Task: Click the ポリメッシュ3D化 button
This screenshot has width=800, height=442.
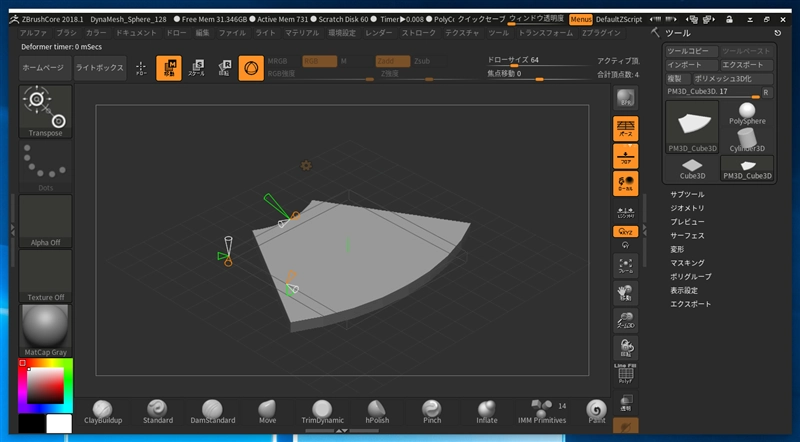Action: pos(733,79)
